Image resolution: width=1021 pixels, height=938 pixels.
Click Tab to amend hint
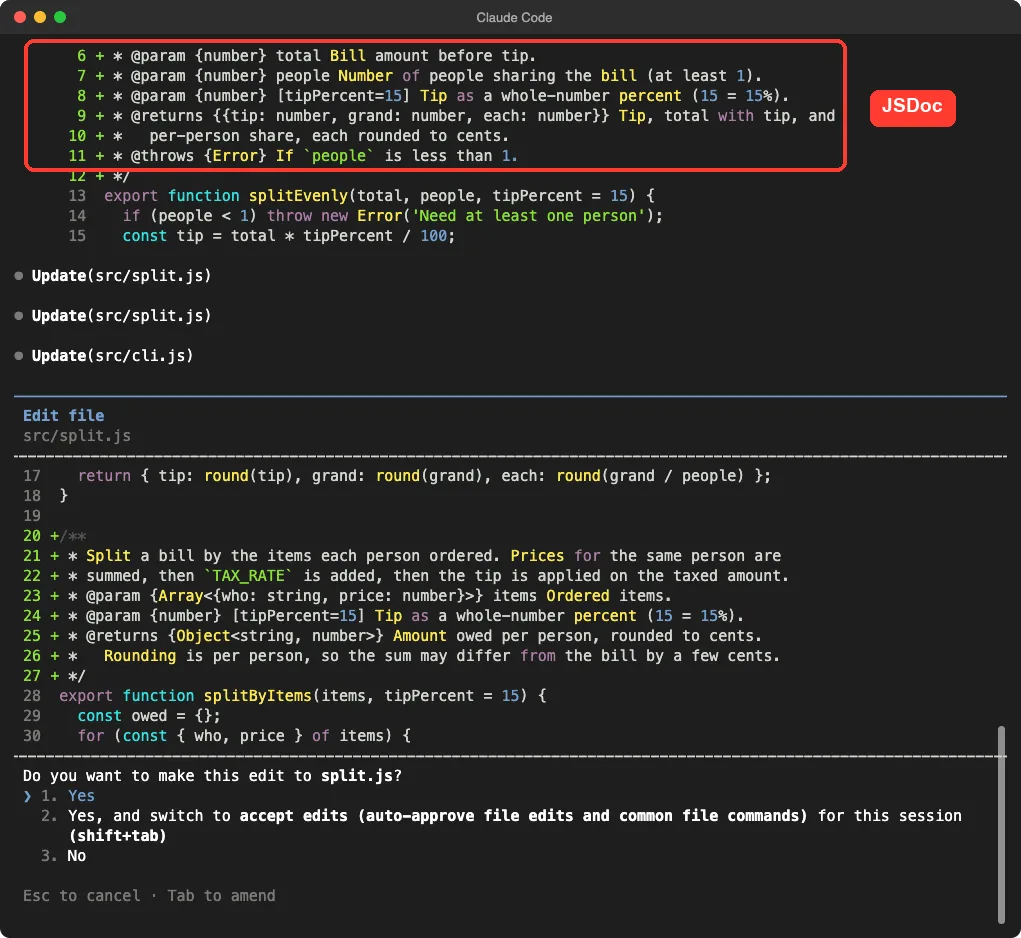coord(221,896)
